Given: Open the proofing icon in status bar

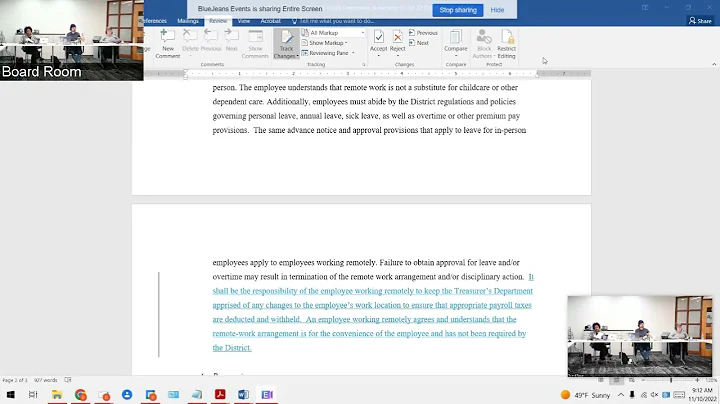Looking at the screenshot, I should [x=68, y=380].
